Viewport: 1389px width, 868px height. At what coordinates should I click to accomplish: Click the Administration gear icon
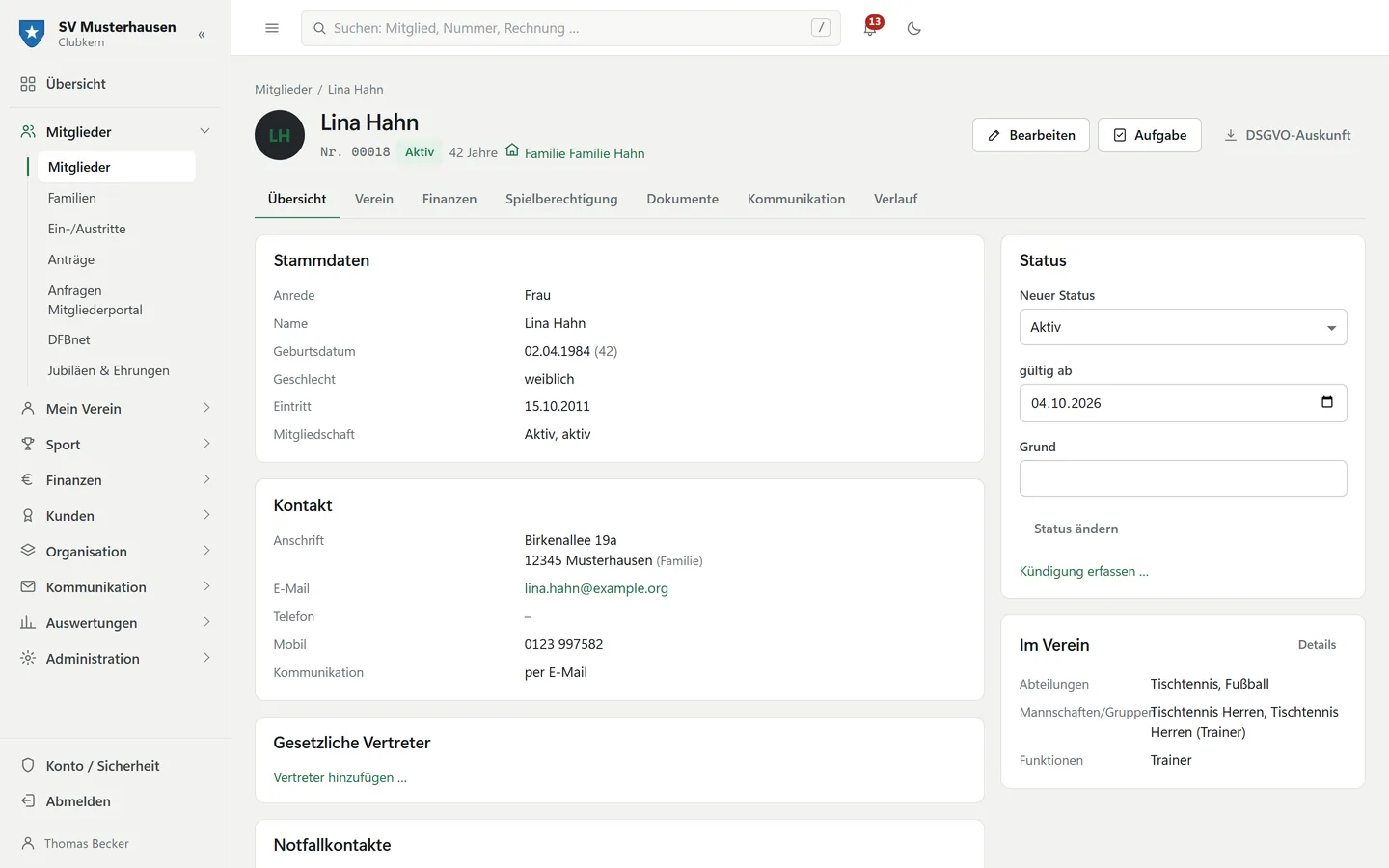tap(28, 658)
